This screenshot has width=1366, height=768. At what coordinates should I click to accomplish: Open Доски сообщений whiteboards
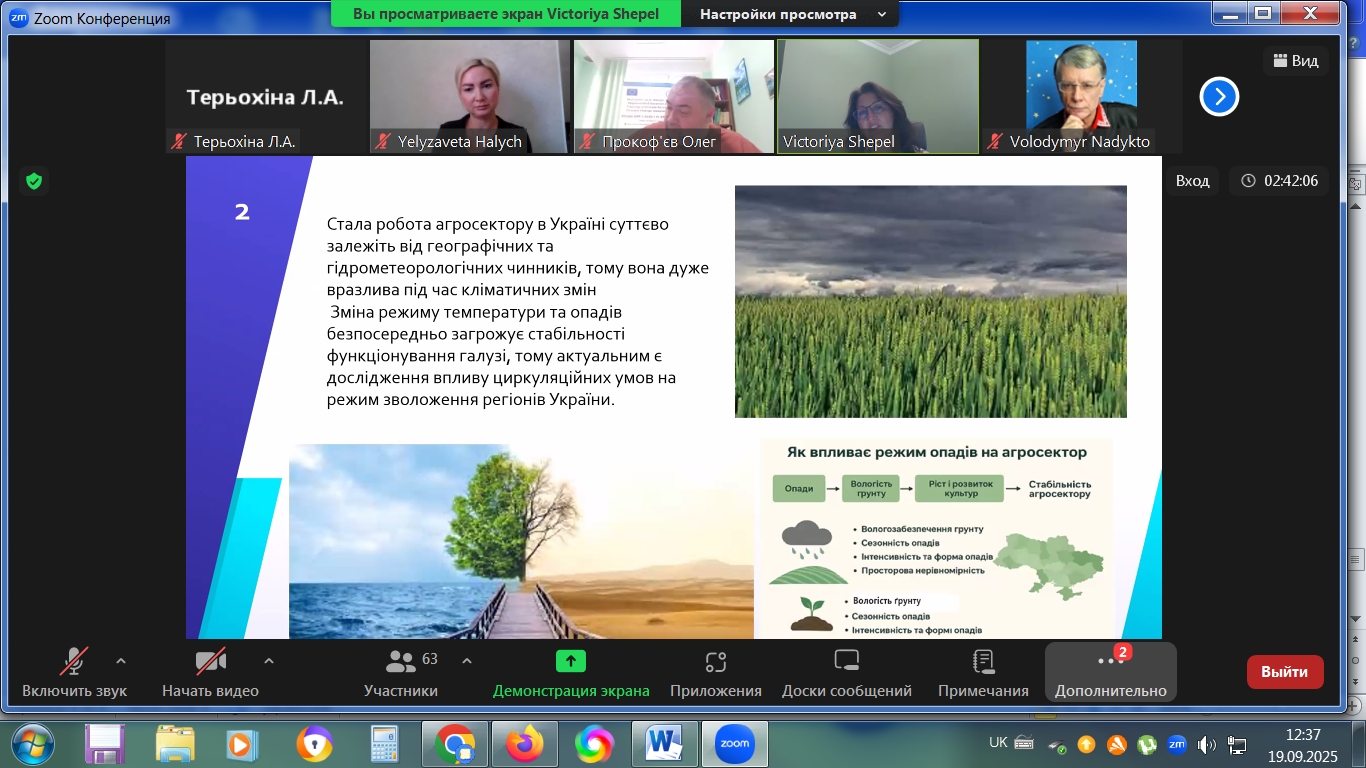pyautogui.click(x=846, y=661)
